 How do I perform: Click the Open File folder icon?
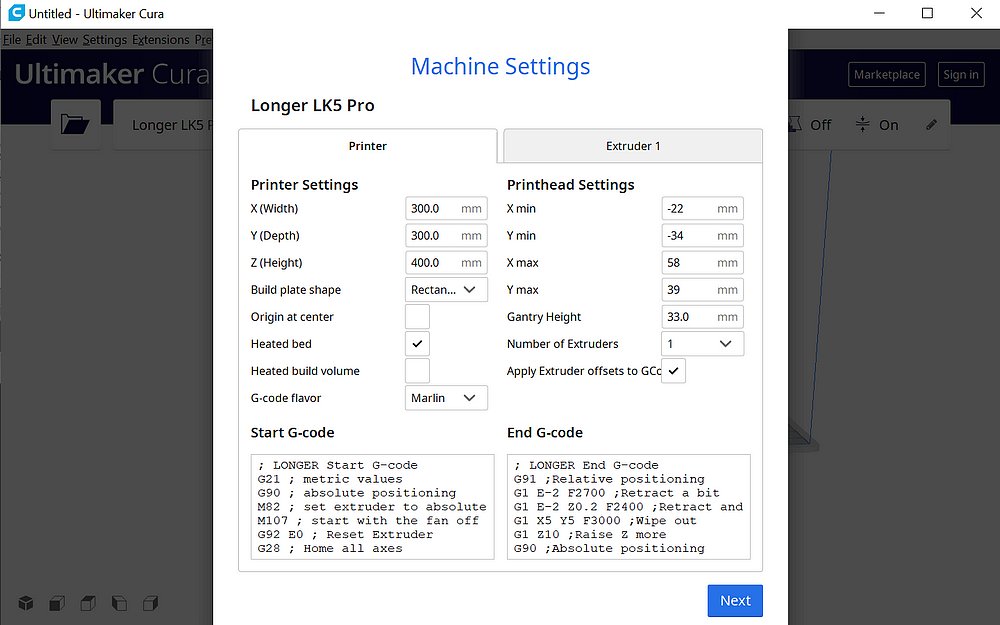tap(75, 124)
